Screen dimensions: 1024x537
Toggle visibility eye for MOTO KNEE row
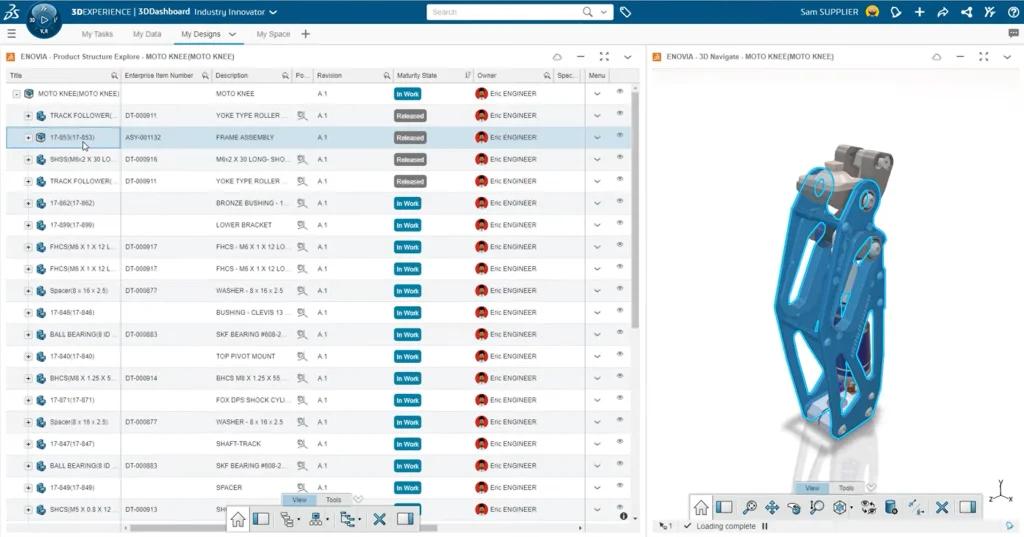[x=620, y=92]
